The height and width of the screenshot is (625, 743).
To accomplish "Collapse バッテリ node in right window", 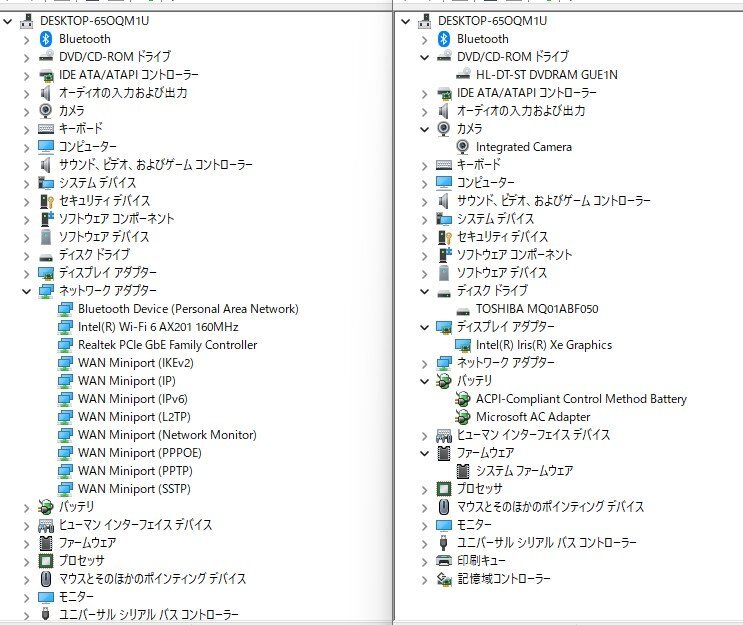I will (x=425, y=381).
